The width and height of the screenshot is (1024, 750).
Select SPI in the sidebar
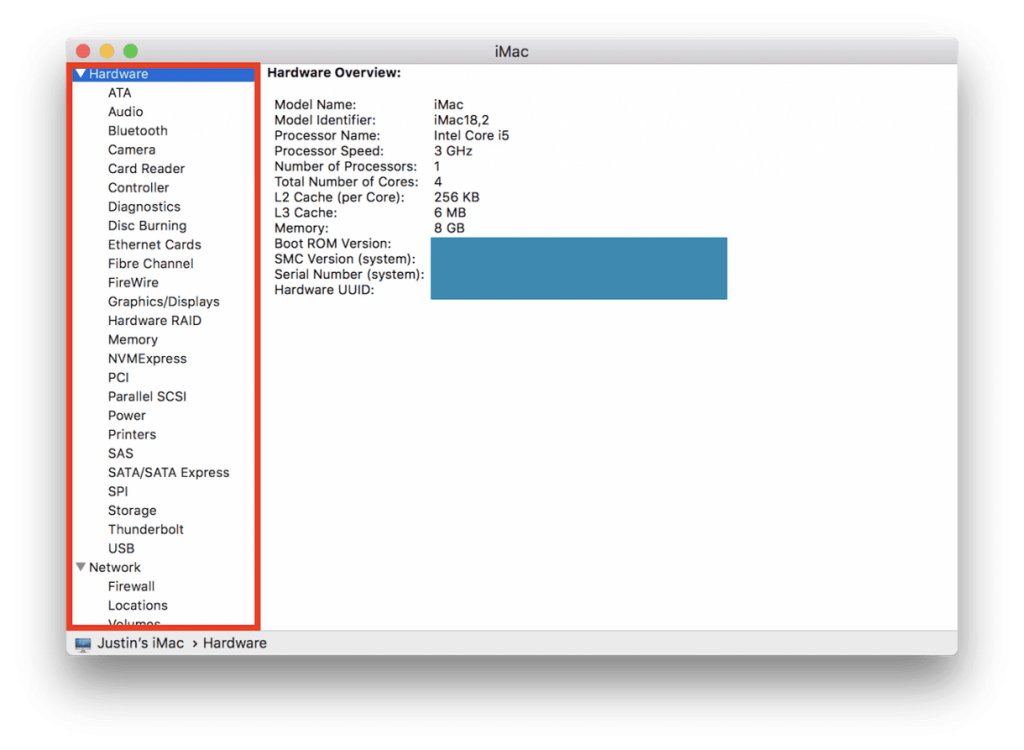click(x=118, y=491)
